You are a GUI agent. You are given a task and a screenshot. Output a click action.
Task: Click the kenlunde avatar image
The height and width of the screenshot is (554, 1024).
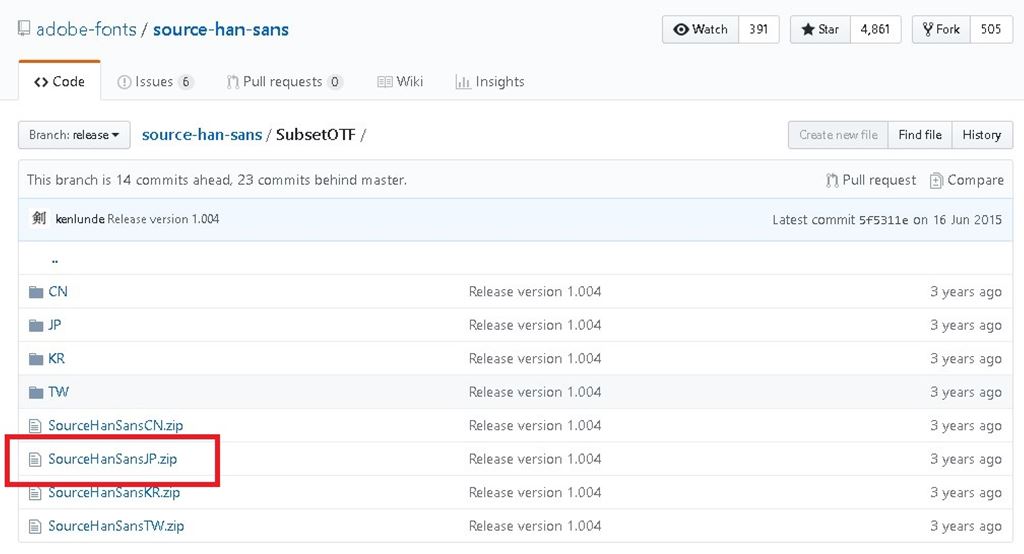pyautogui.click(x=38, y=218)
